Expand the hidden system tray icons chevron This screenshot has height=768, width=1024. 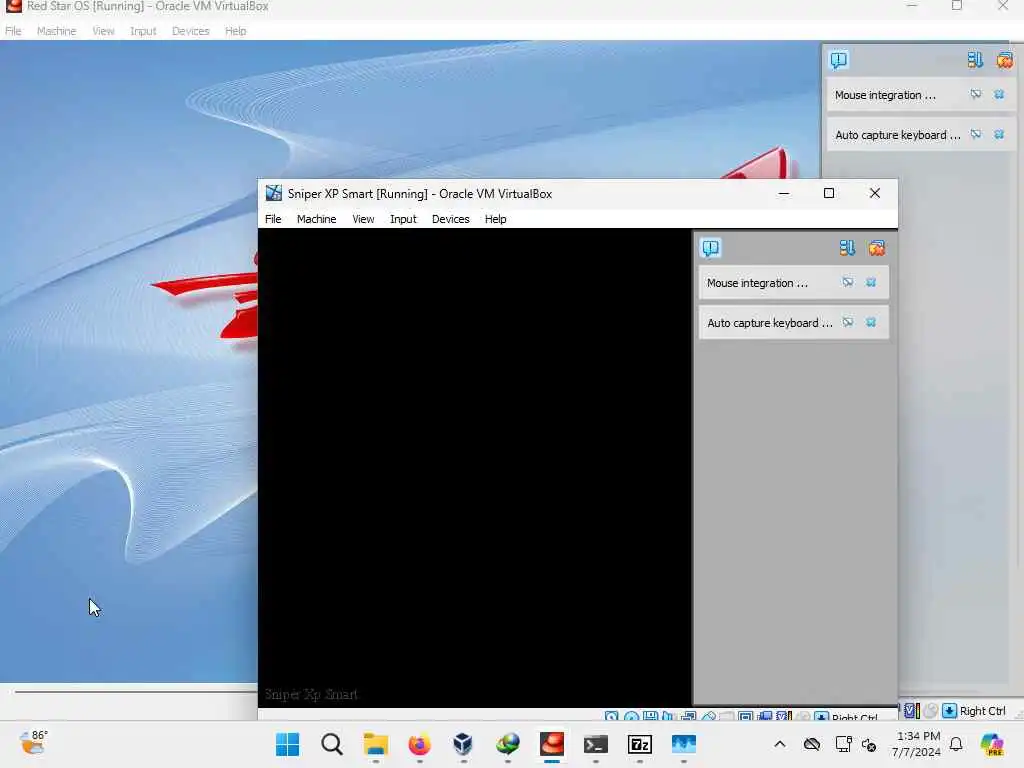point(780,744)
